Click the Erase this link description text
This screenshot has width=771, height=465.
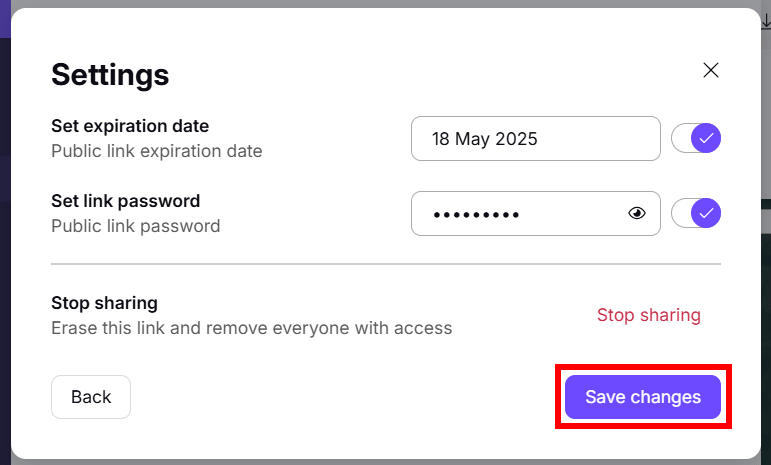(x=251, y=328)
